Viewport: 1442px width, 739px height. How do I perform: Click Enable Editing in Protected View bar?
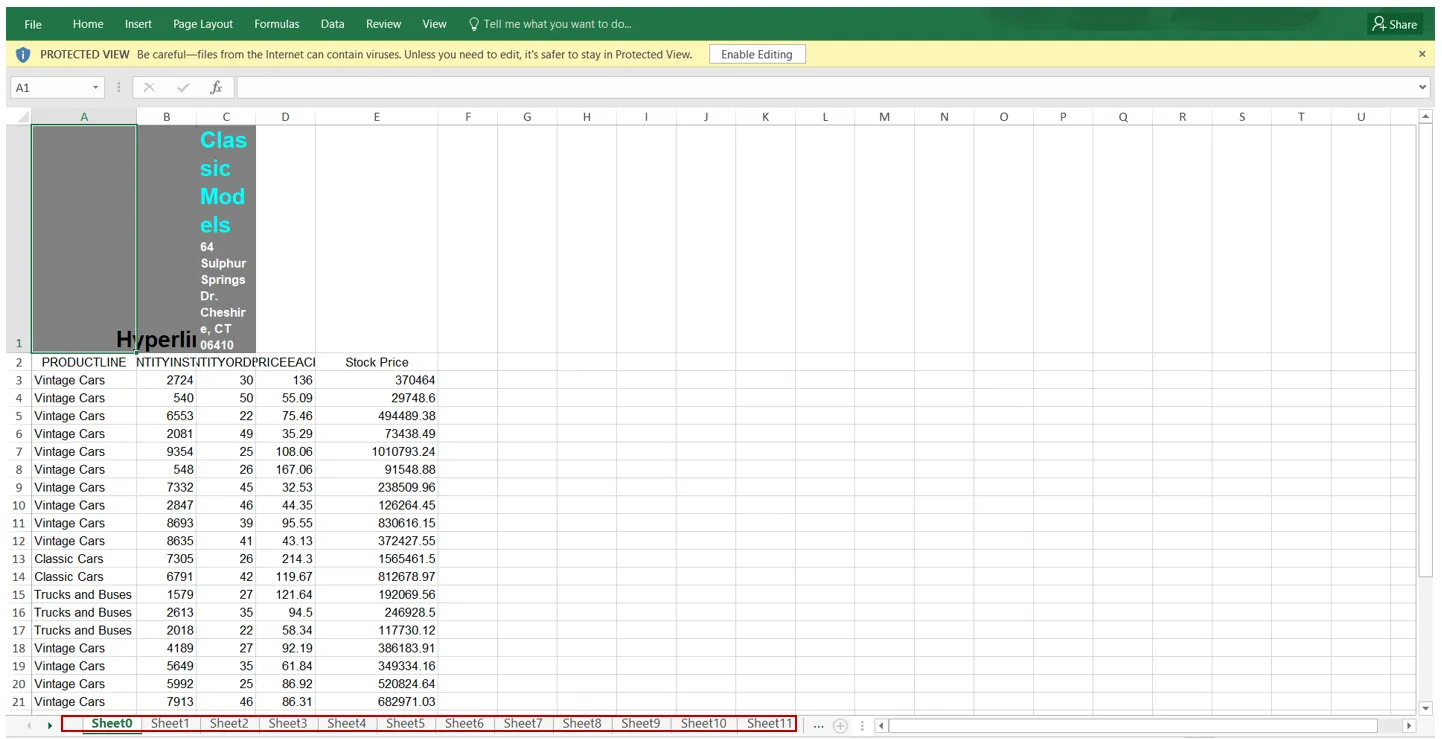pos(757,54)
